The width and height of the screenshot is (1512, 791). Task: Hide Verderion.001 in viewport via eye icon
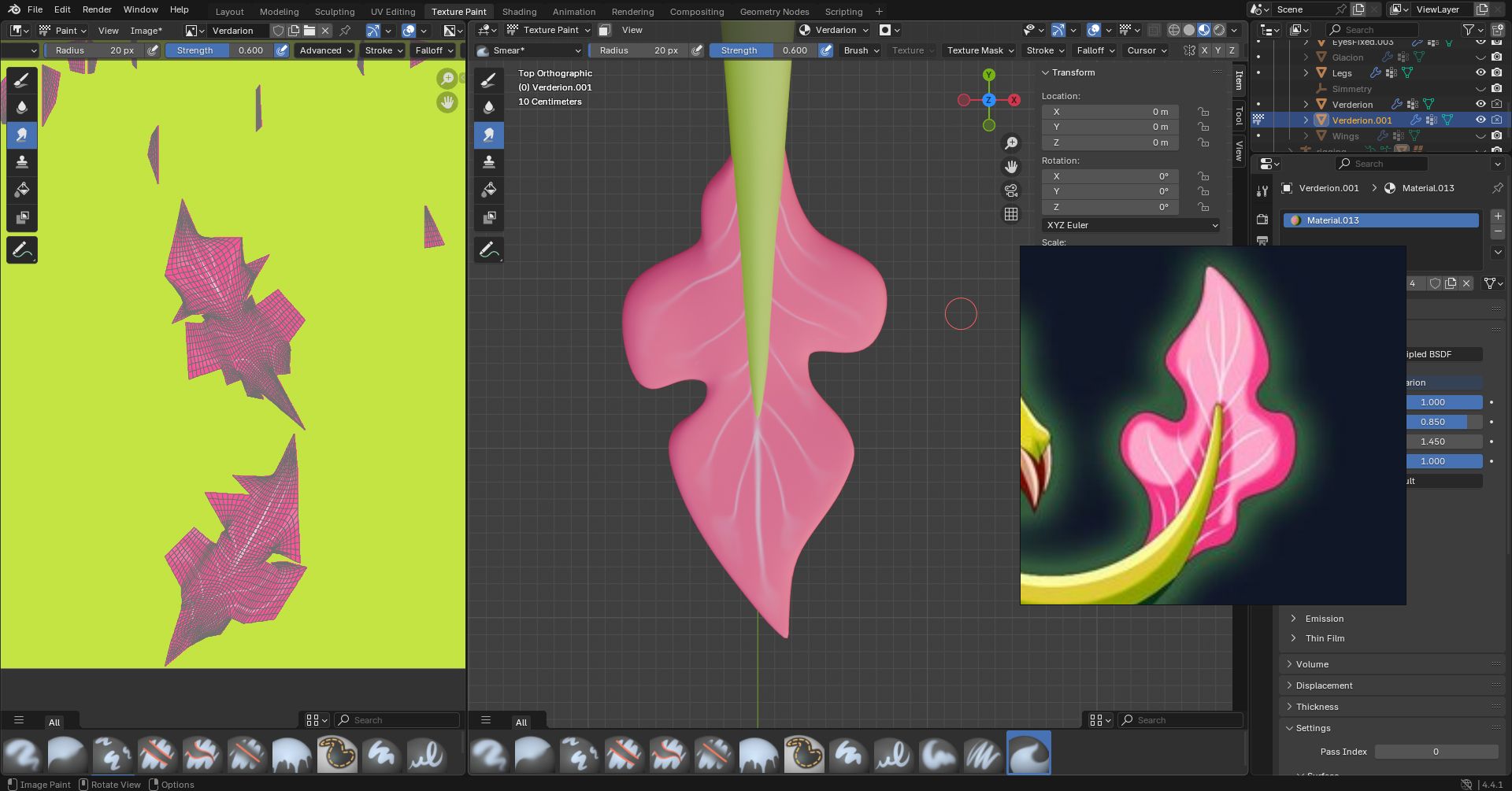1480,120
